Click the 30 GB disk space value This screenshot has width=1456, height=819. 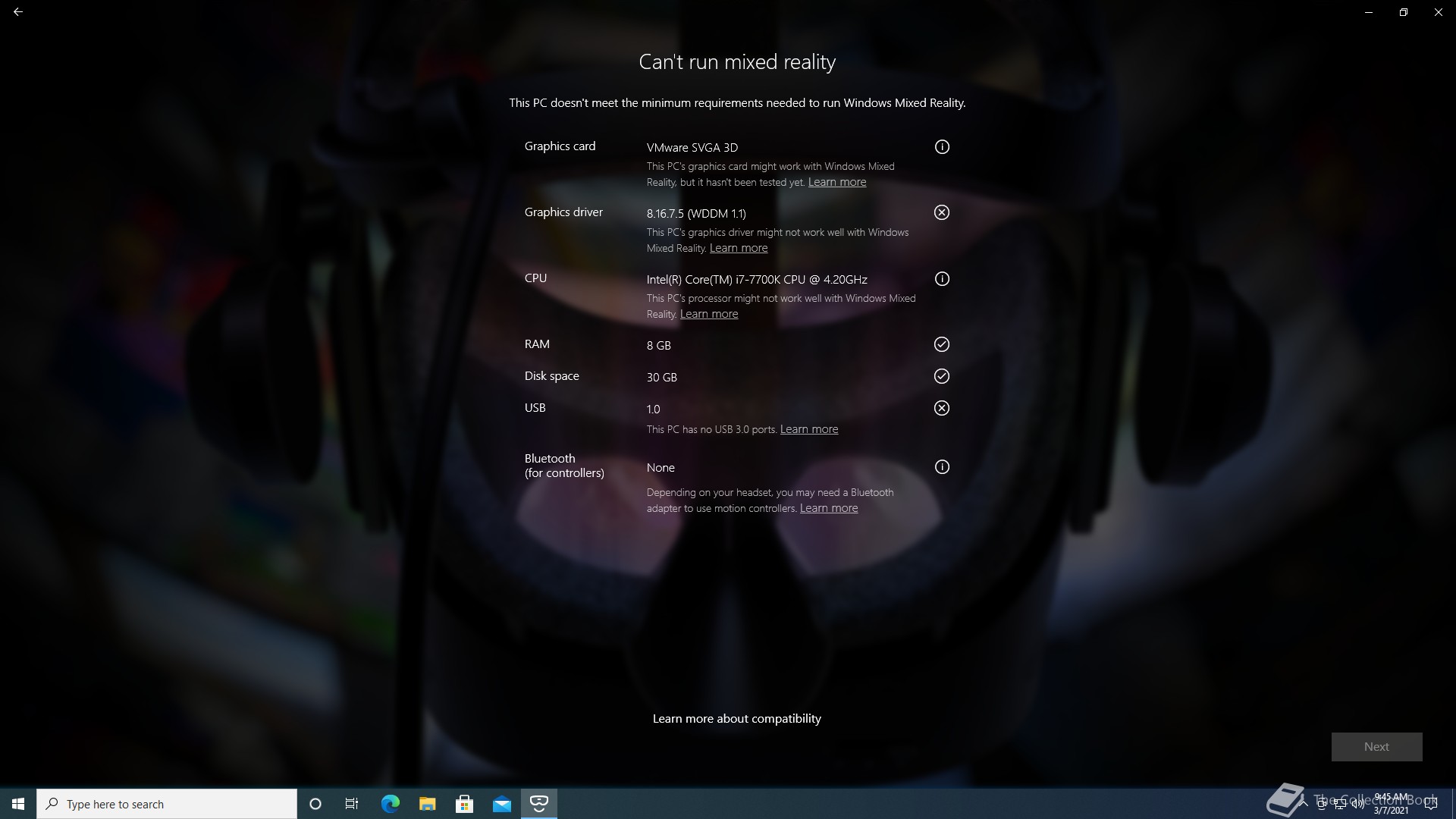click(662, 378)
